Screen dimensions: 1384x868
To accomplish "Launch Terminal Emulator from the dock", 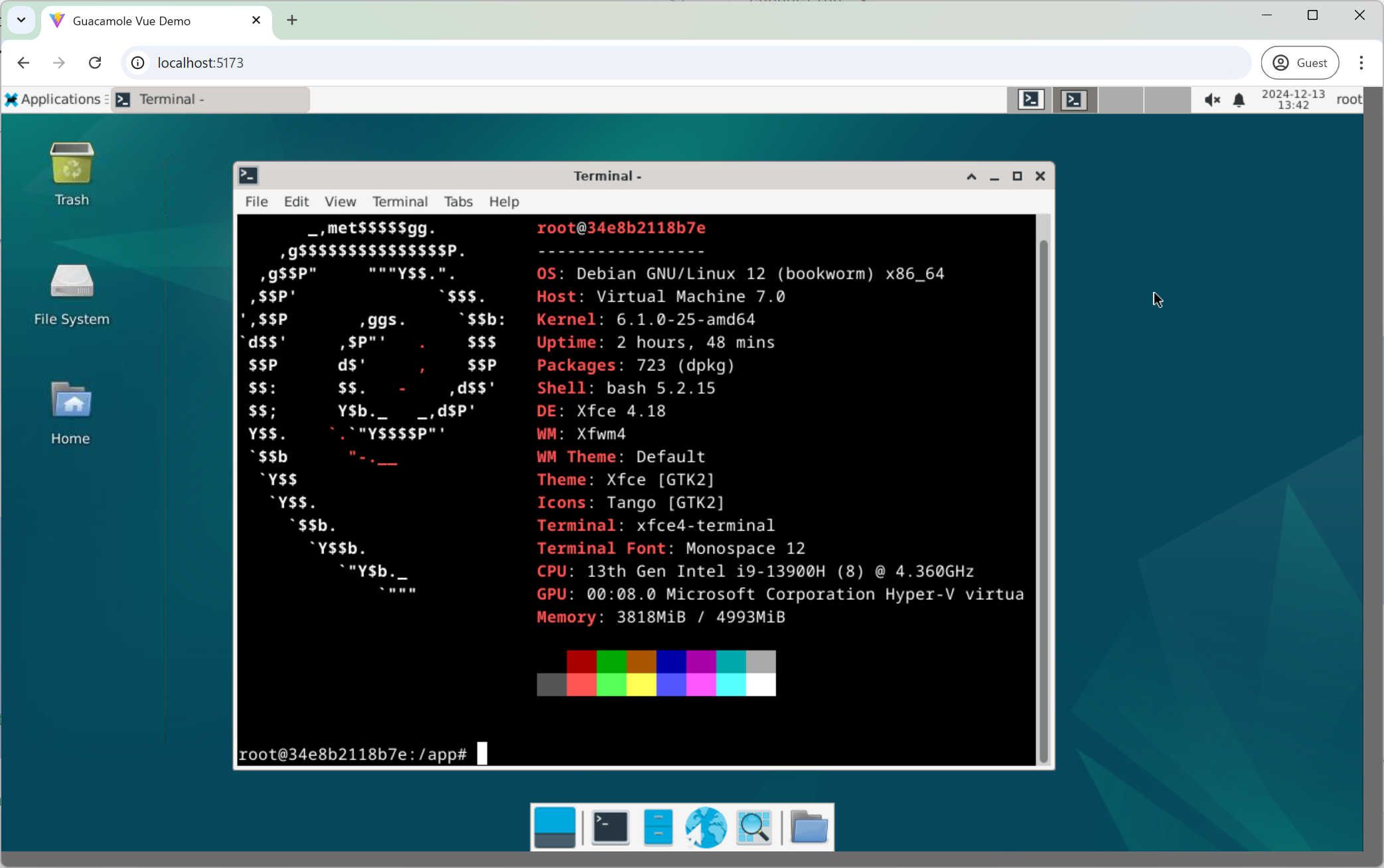I will (x=610, y=827).
